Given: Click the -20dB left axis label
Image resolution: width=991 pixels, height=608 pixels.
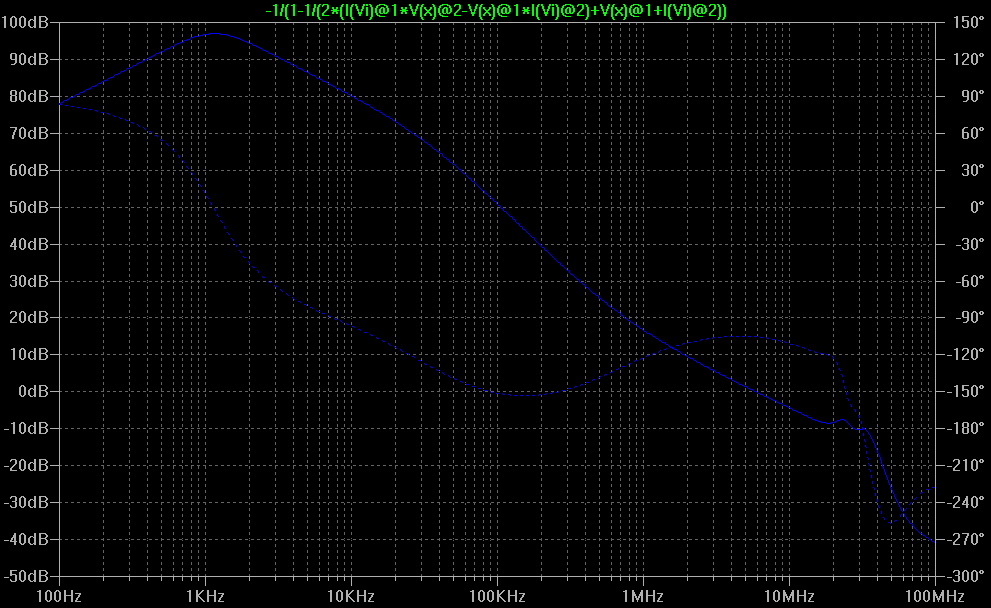Looking at the screenshot, I should pyautogui.click(x=27, y=466).
